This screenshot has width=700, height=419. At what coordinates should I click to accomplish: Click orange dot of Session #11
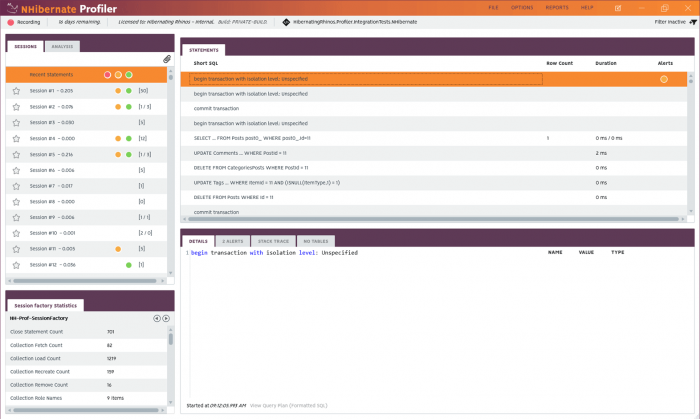pyautogui.click(x=118, y=249)
